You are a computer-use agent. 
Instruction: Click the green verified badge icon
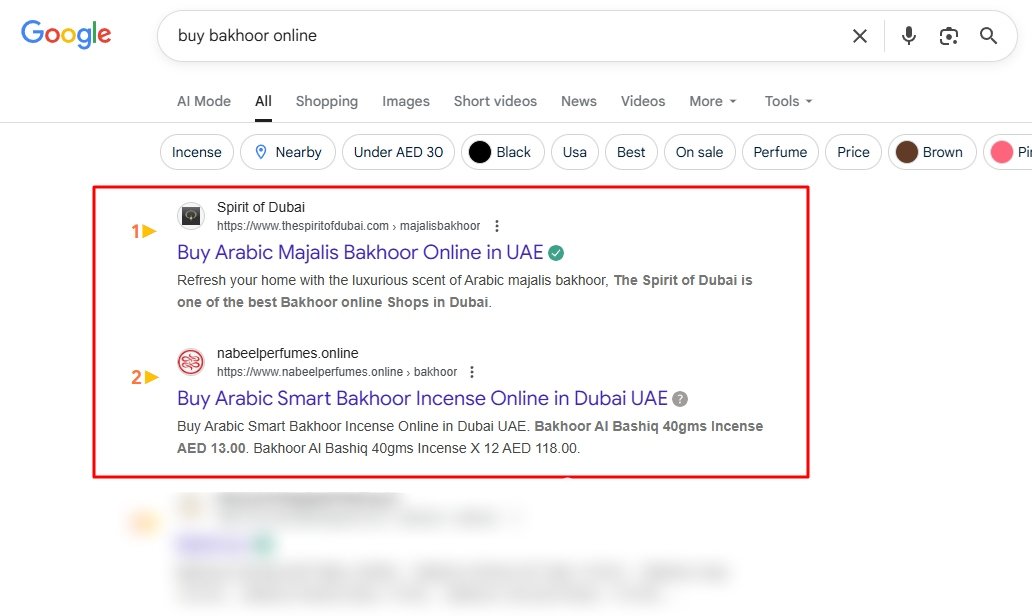[x=556, y=253]
